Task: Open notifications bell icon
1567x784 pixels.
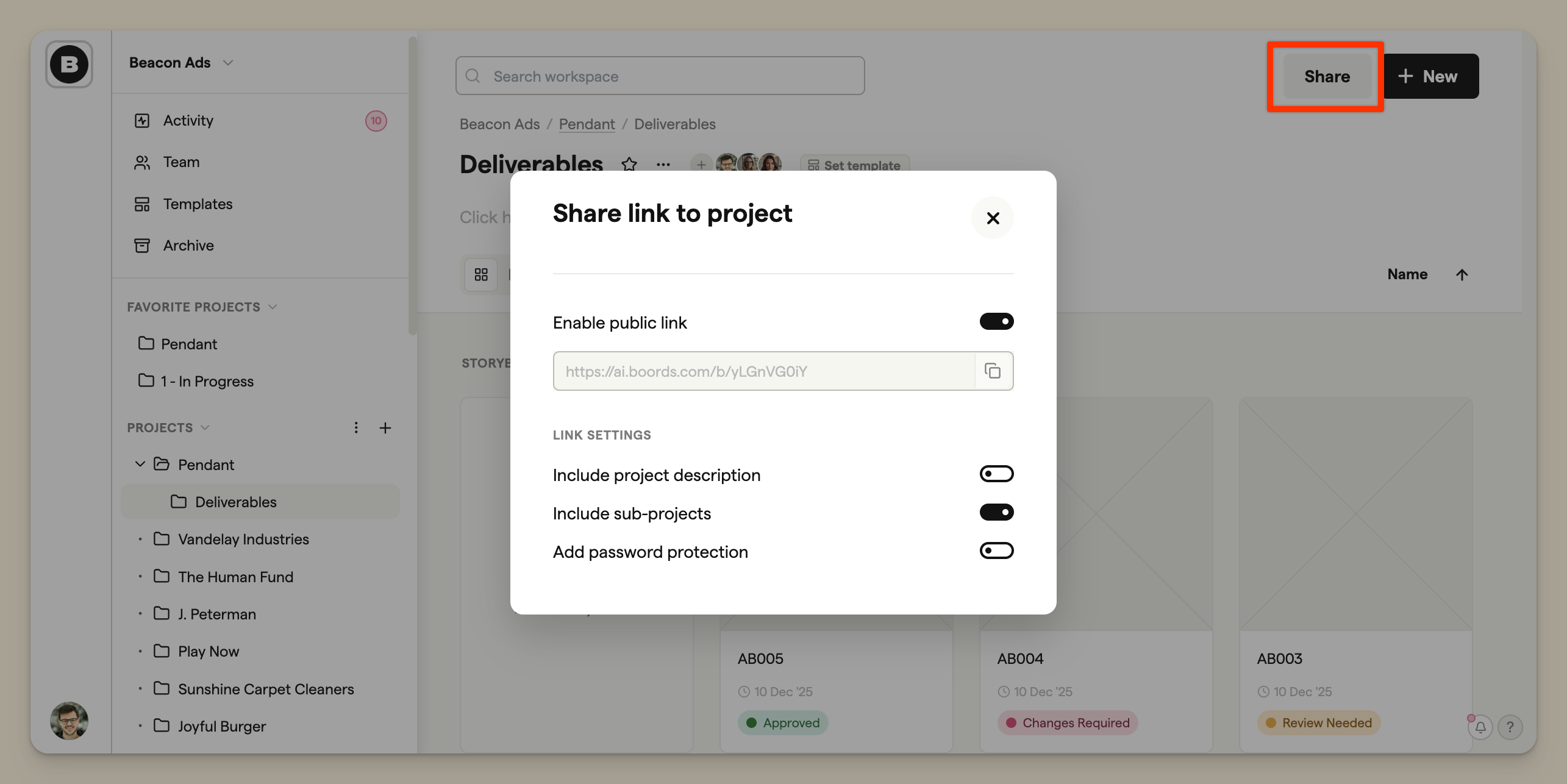Action: 1480,727
